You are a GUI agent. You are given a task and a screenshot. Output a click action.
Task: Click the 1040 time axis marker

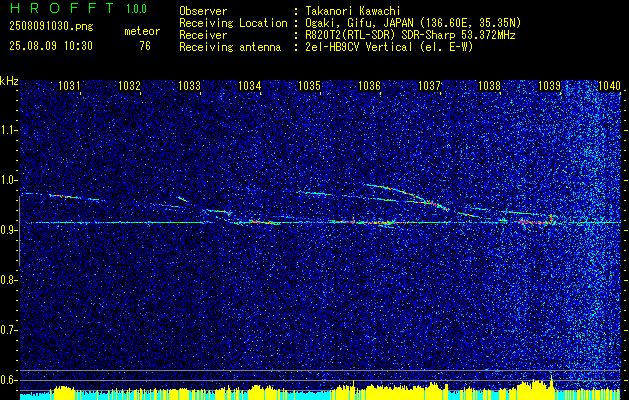click(x=609, y=85)
